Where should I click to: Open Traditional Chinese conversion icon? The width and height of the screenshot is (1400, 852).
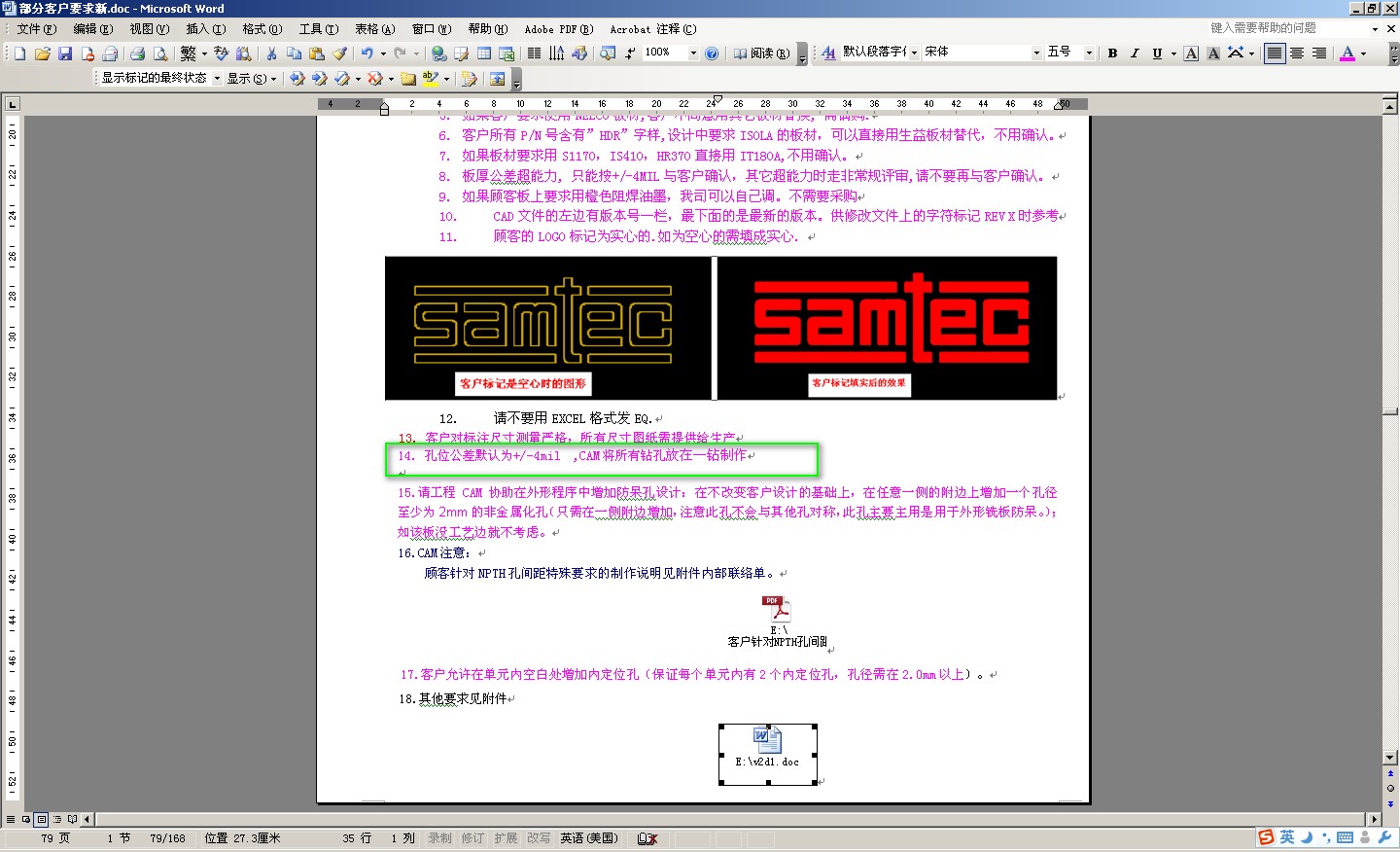click(x=189, y=53)
